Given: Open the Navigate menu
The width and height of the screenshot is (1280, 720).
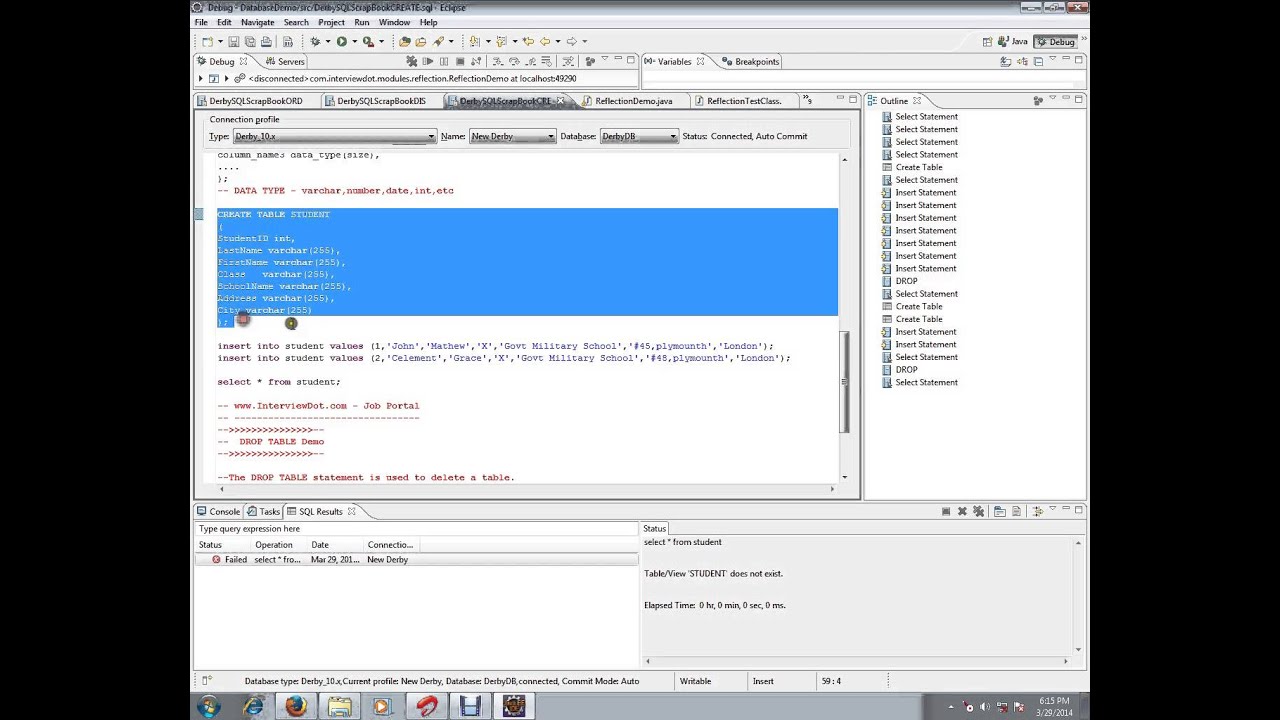Looking at the screenshot, I should [257, 22].
